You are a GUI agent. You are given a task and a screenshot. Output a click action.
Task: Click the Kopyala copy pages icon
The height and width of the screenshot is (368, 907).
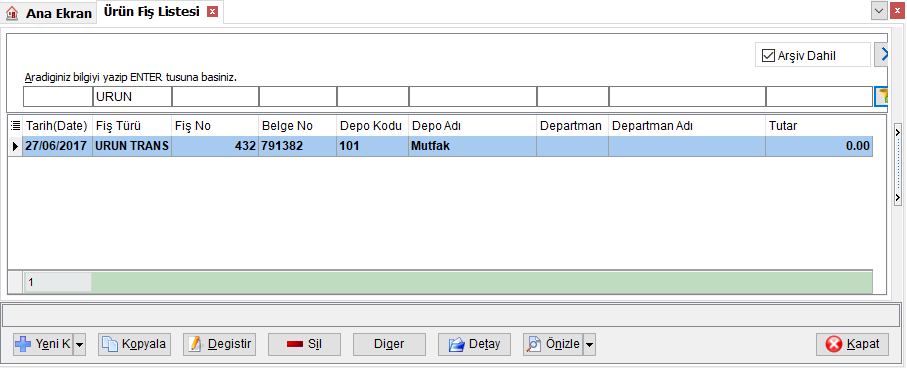pyautogui.click(x=109, y=344)
